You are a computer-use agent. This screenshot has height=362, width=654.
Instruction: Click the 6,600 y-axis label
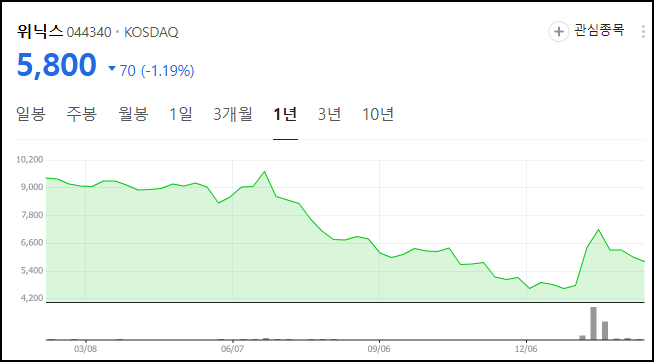pyautogui.click(x=32, y=243)
